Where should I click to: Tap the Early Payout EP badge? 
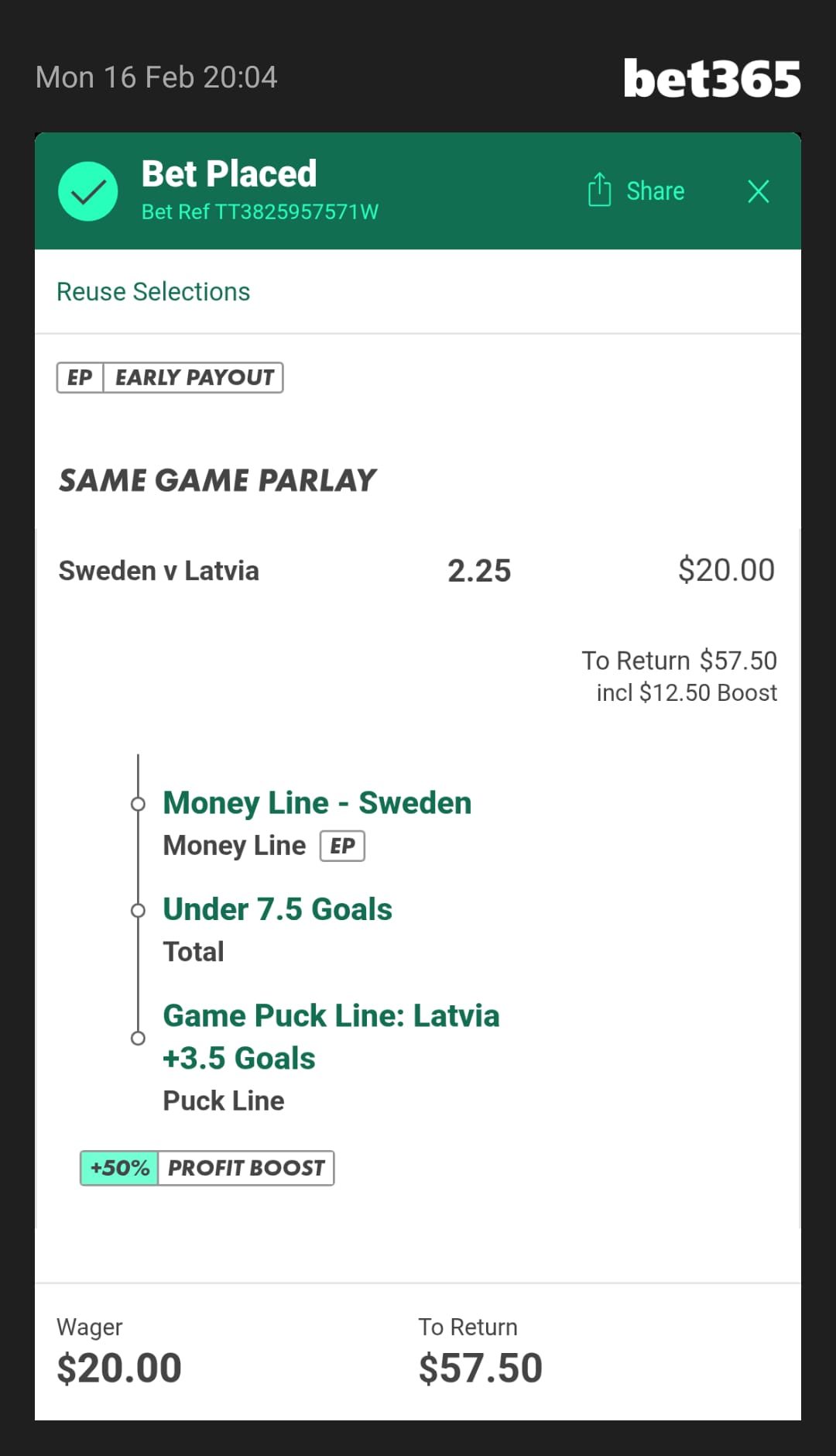coord(170,378)
